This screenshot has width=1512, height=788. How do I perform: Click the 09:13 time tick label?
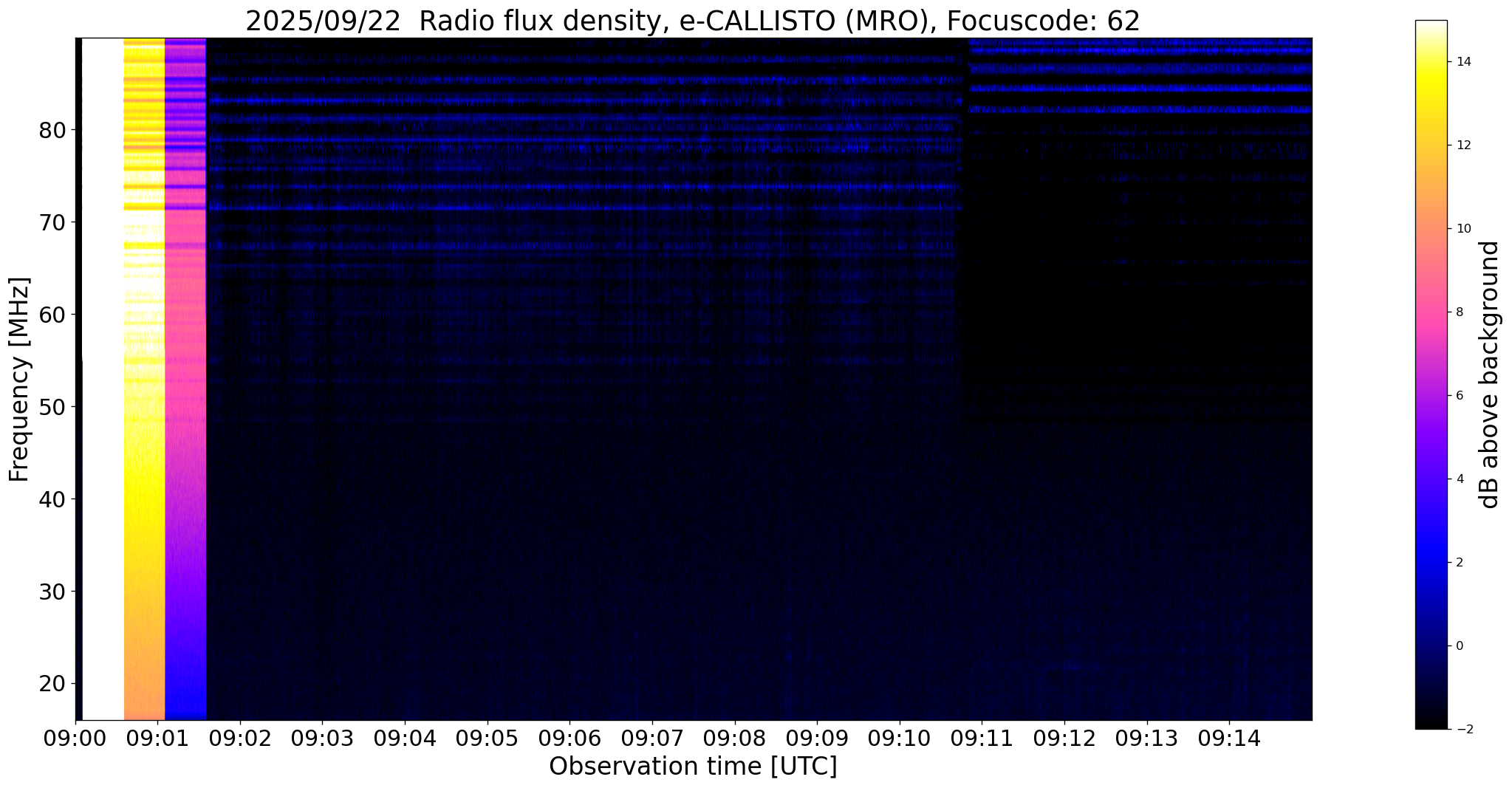tap(1147, 738)
